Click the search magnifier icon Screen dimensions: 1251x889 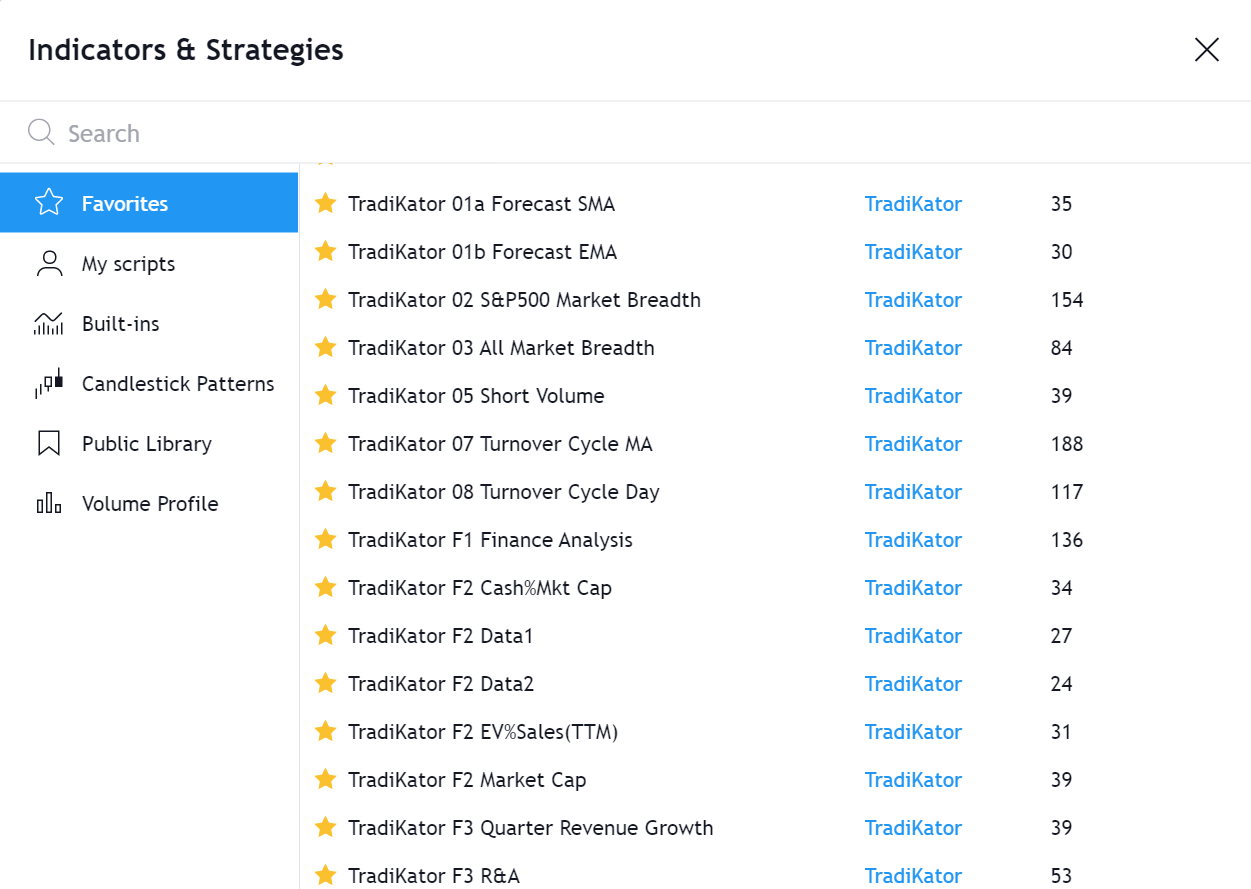pos(41,132)
